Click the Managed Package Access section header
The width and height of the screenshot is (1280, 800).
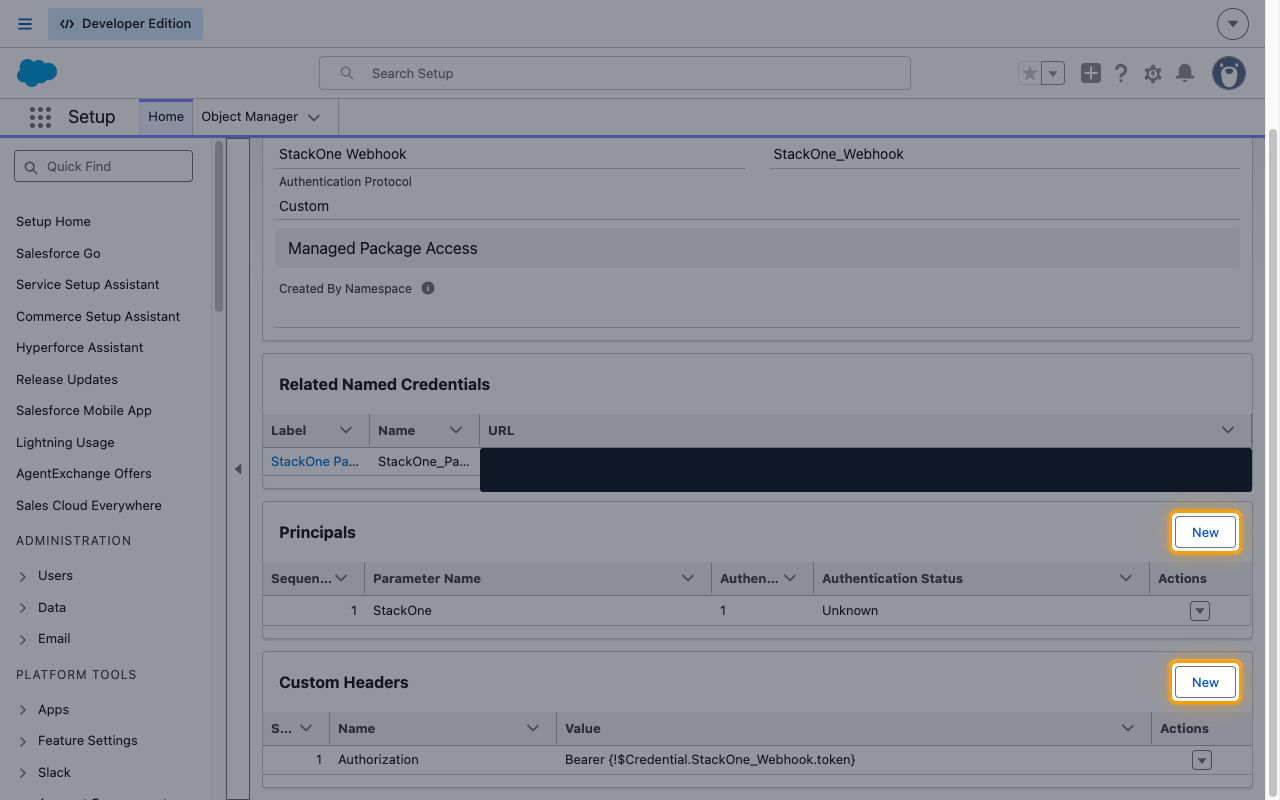coord(757,248)
